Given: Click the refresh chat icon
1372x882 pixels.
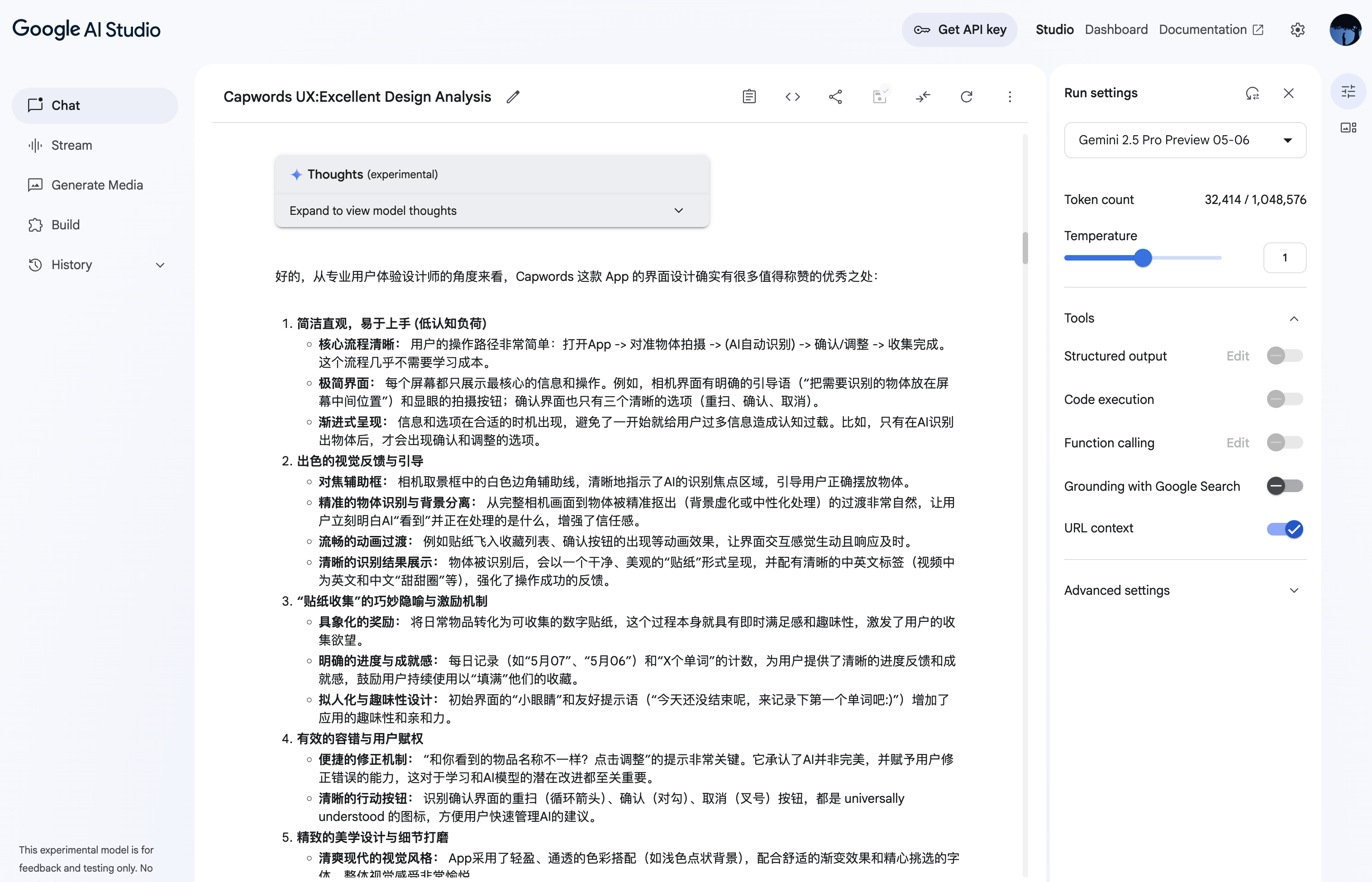Looking at the screenshot, I should click(967, 97).
